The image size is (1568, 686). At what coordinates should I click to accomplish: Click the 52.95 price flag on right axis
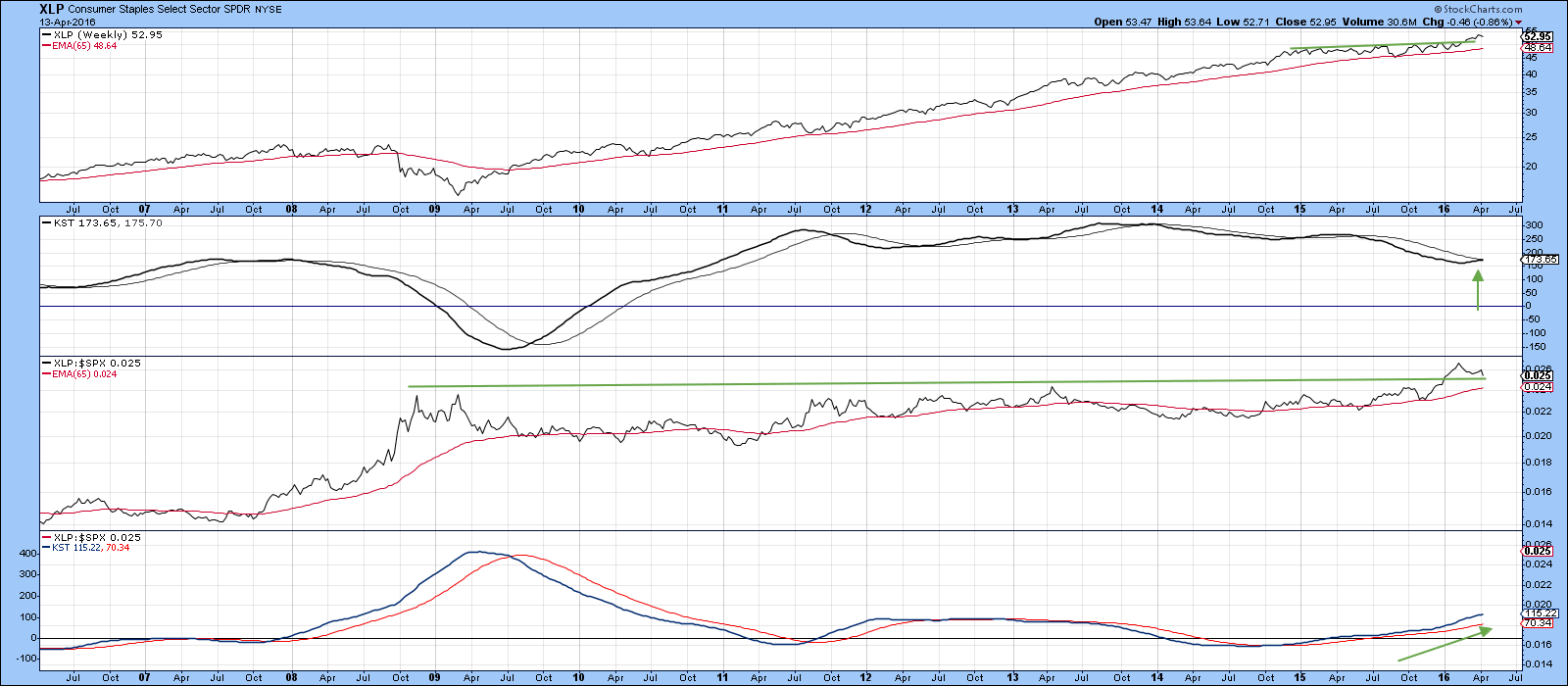(1538, 36)
